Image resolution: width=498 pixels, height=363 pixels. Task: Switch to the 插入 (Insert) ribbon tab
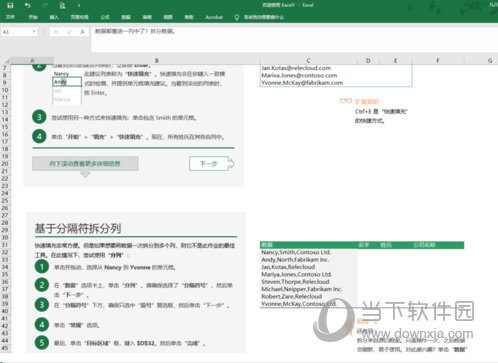pos(54,17)
